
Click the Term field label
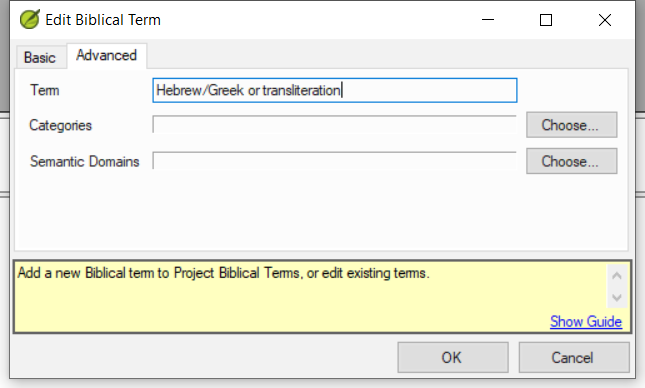(44, 90)
